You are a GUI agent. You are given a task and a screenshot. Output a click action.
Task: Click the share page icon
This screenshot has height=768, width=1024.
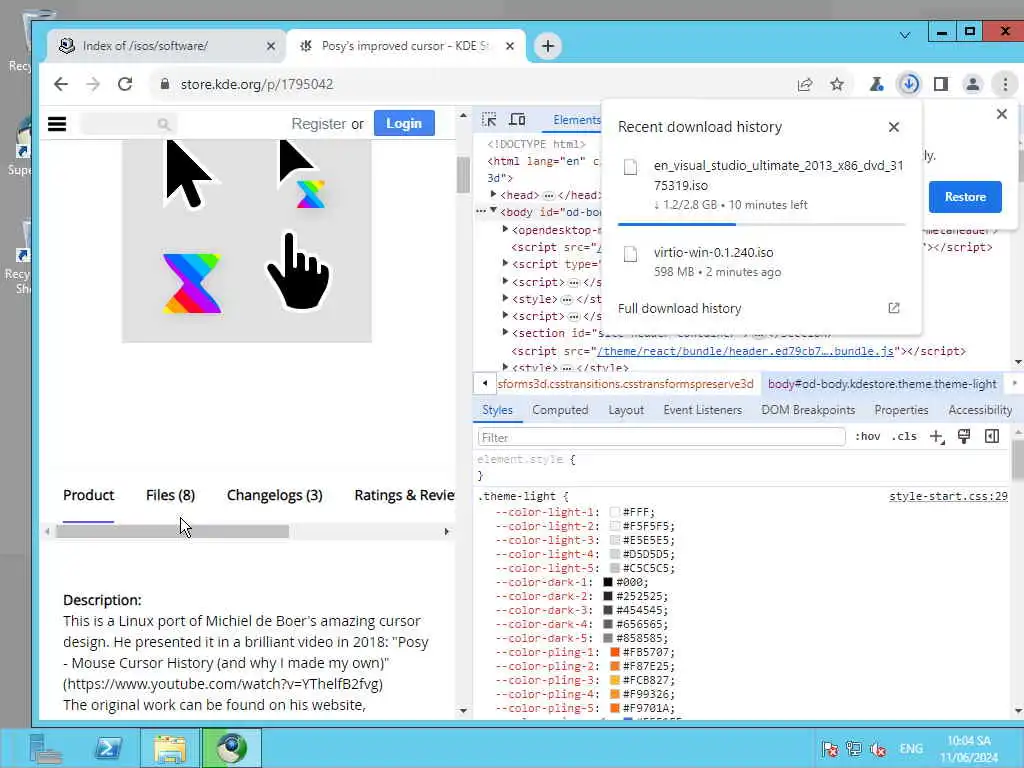point(805,84)
